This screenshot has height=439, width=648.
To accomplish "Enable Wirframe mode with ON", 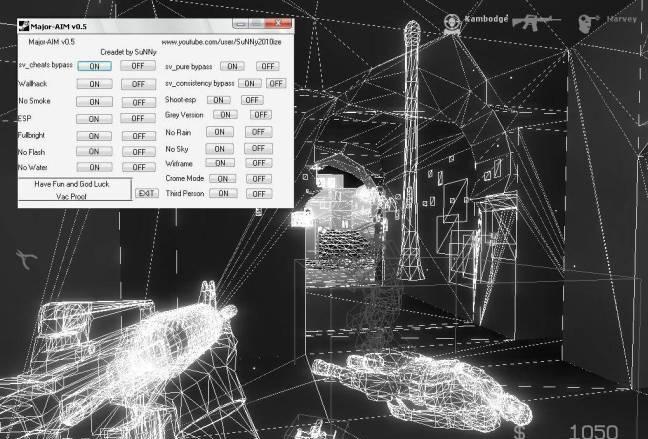I will pyautogui.click(x=220, y=163).
